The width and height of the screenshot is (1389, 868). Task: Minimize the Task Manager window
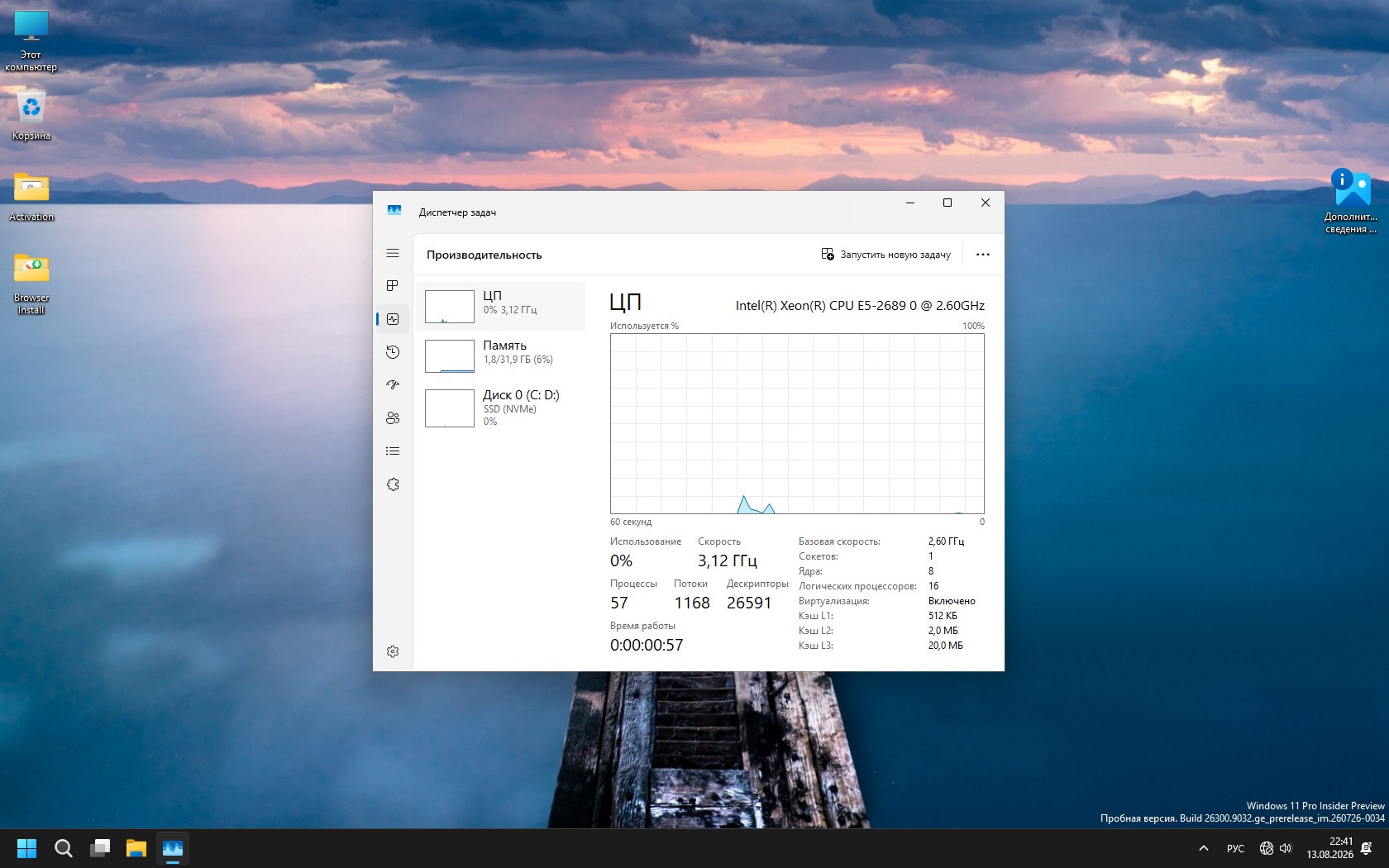[x=910, y=203]
